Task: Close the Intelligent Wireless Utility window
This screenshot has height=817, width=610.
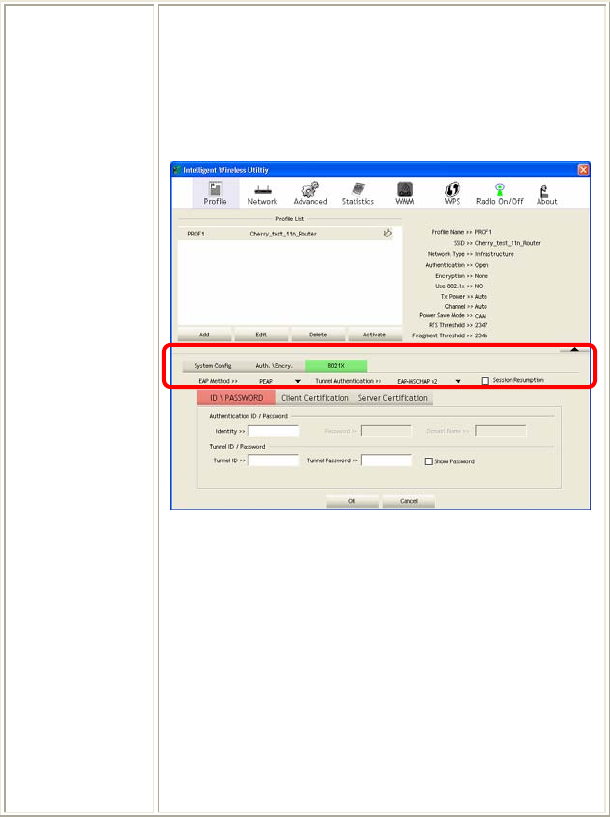Action: pos(583,170)
